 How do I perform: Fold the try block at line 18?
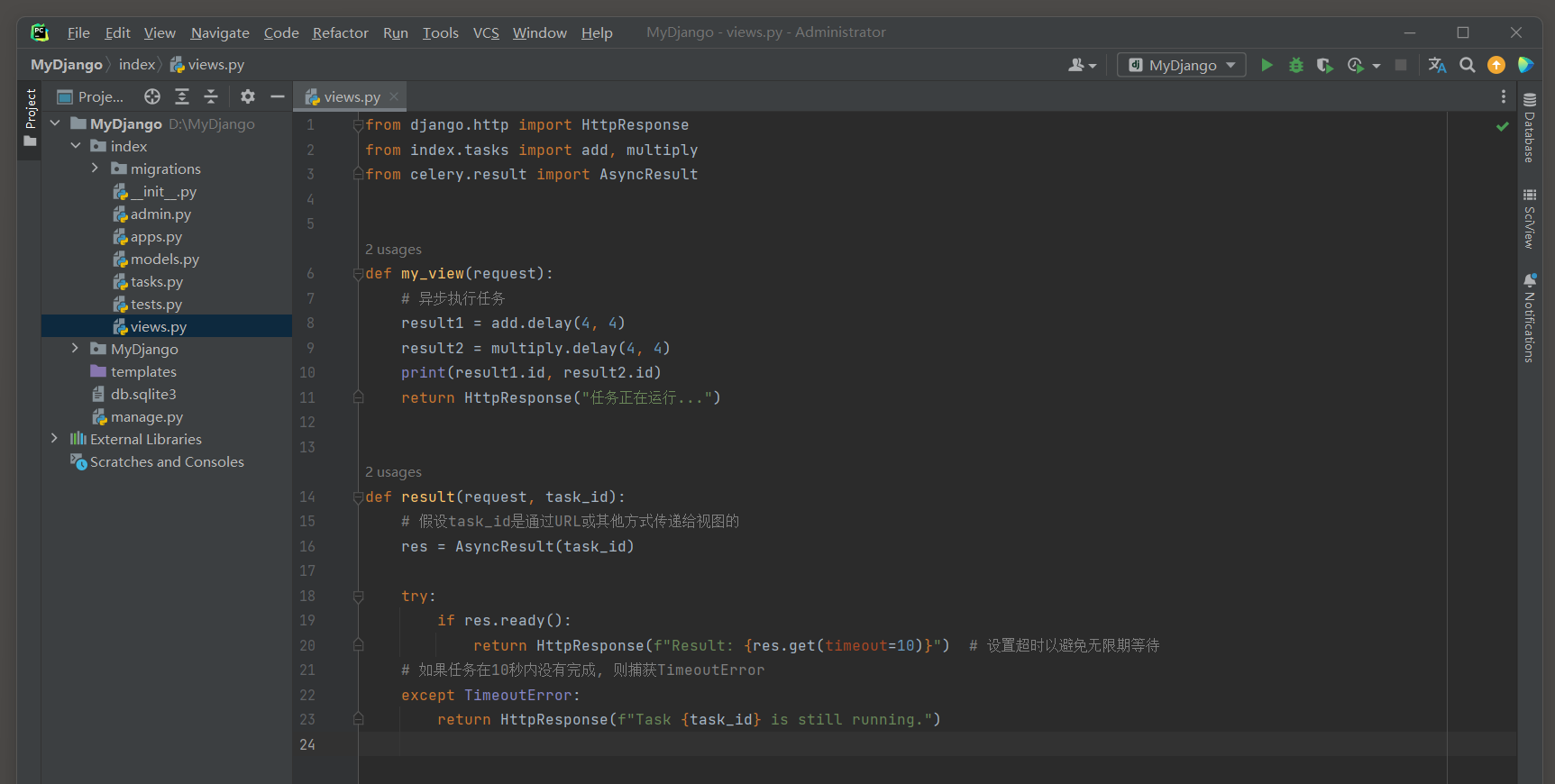click(x=358, y=597)
